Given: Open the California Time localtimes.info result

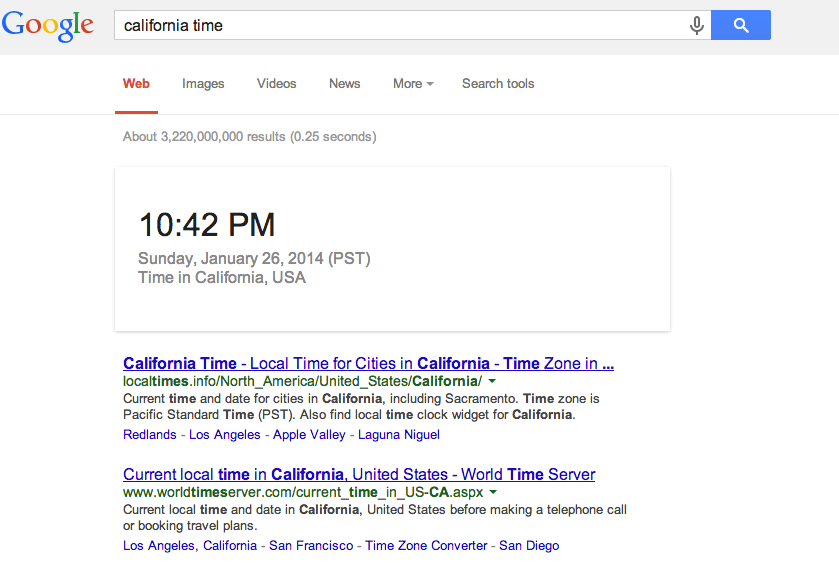Looking at the screenshot, I should [x=368, y=363].
